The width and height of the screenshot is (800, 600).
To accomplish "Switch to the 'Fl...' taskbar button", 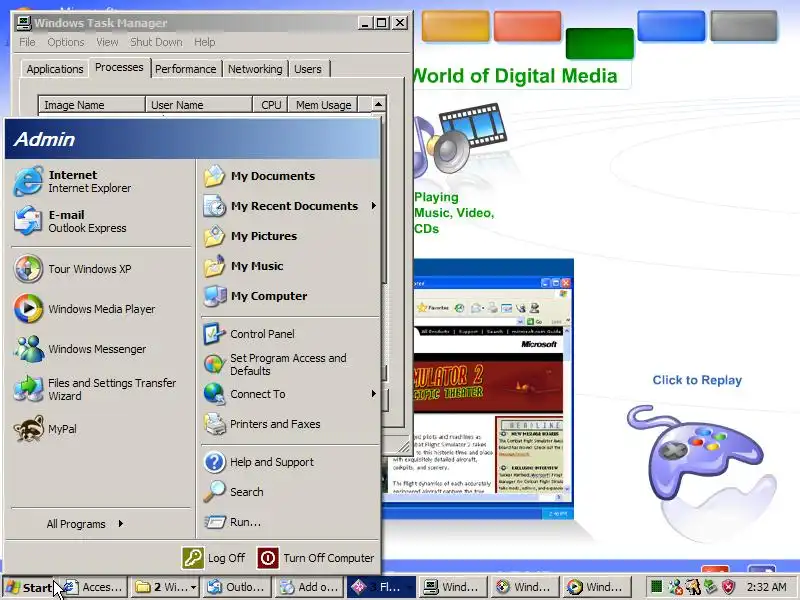I will pos(381,587).
